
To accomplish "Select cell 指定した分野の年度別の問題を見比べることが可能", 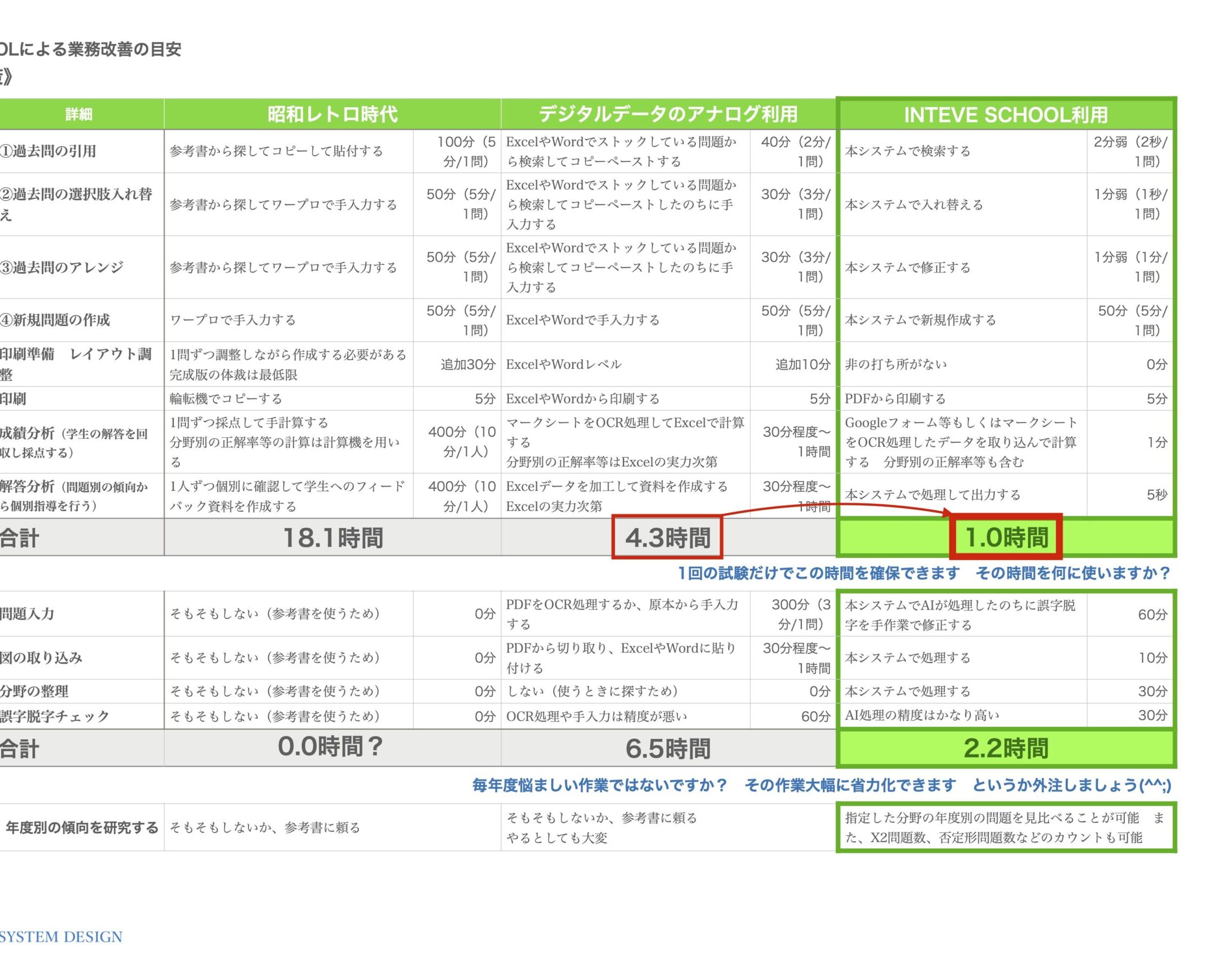I will pos(1004,827).
